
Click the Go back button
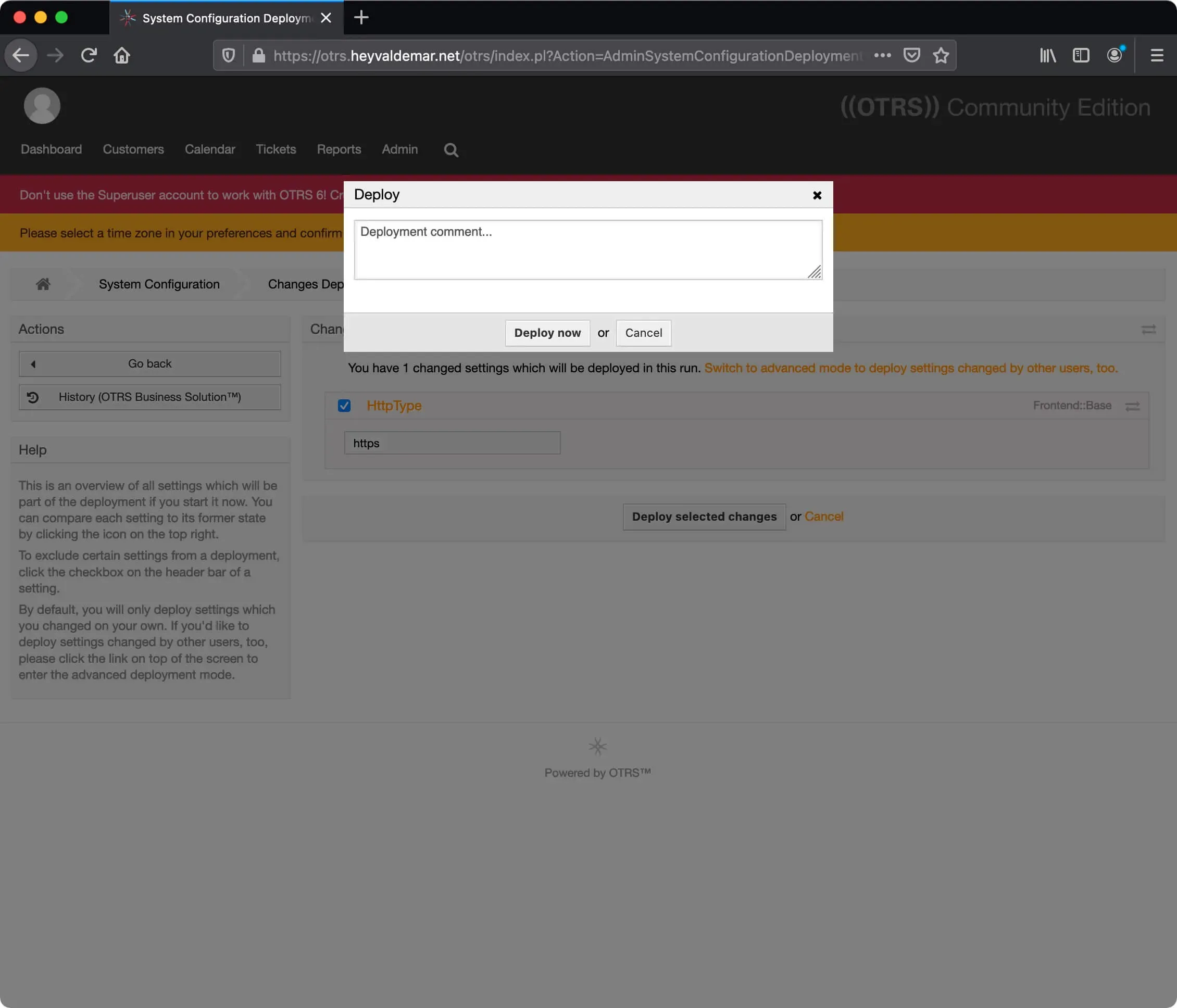tap(150, 363)
